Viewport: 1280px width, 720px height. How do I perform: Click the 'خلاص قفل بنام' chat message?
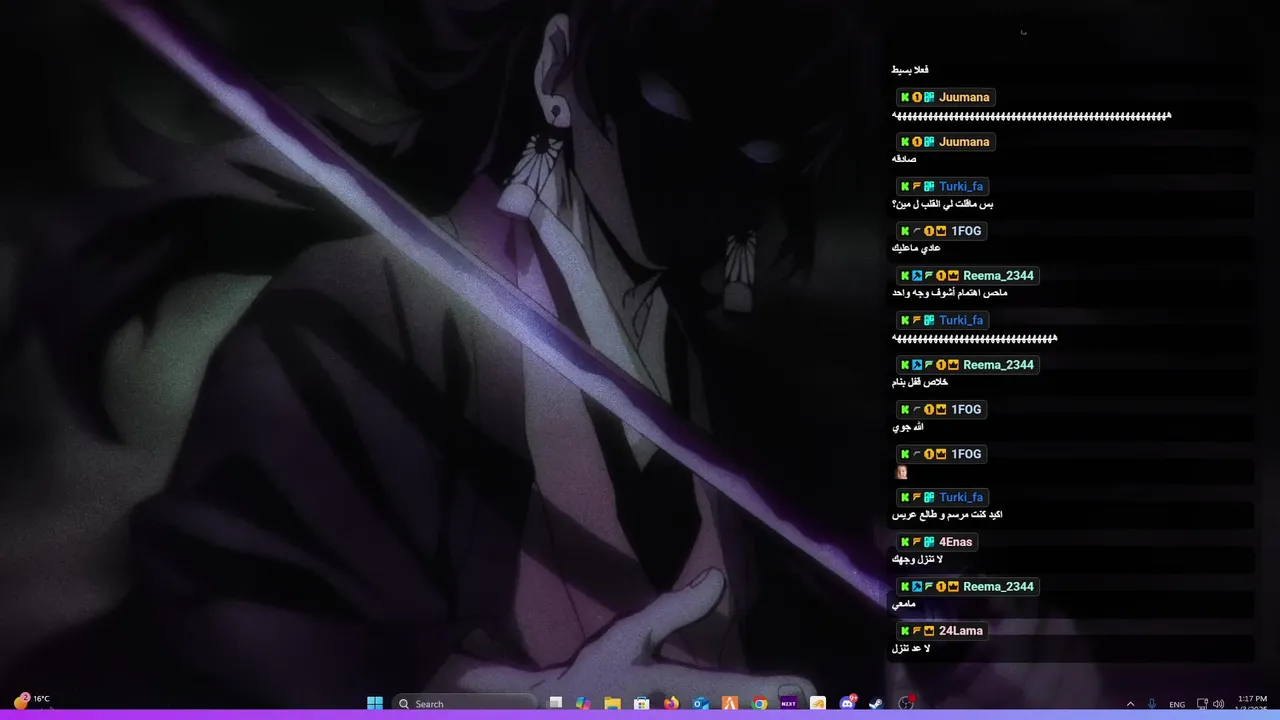pyautogui.click(x=920, y=382)
